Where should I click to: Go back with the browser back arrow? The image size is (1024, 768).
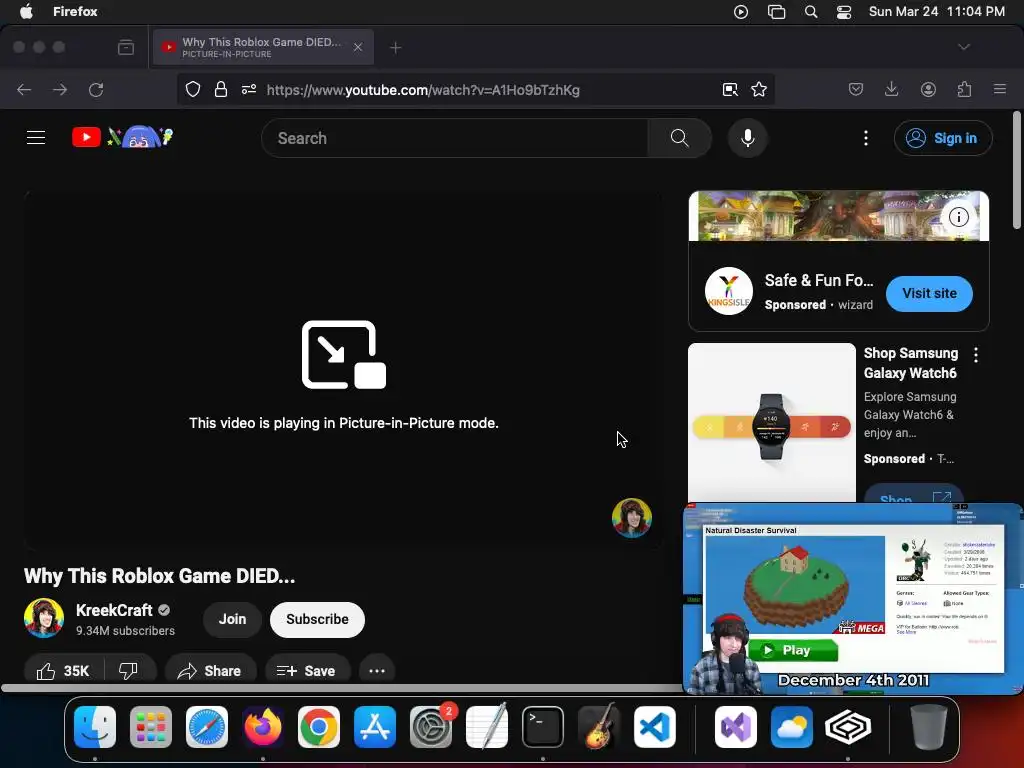coord(24,89)
